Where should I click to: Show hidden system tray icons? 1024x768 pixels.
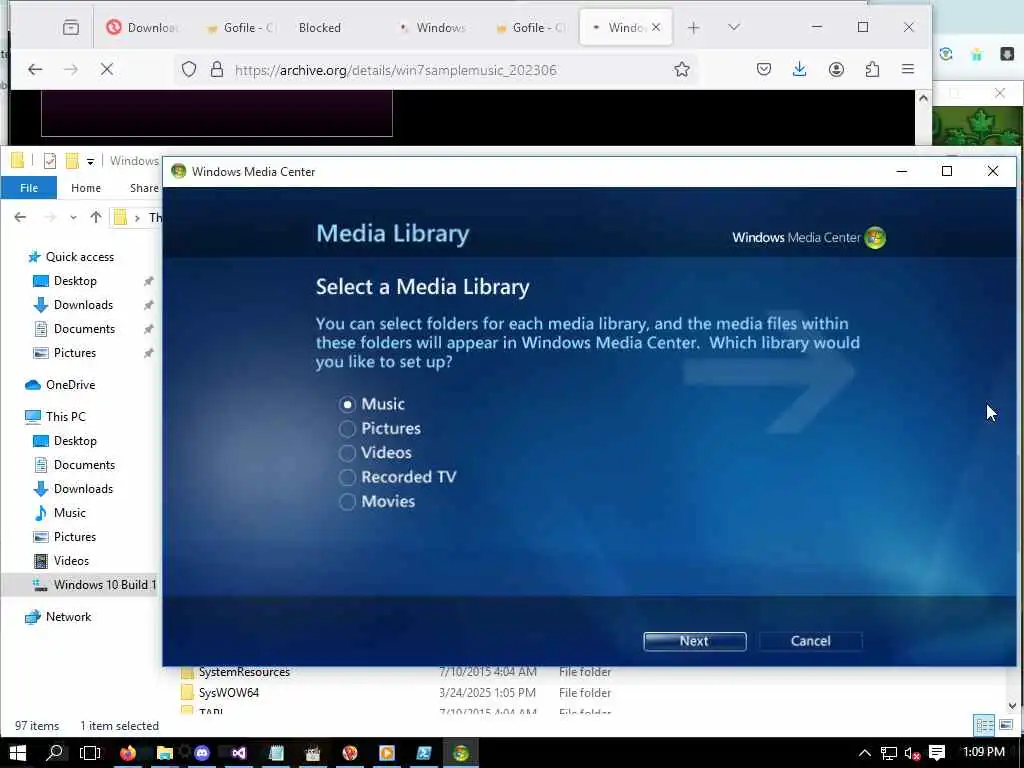[865, 753]
